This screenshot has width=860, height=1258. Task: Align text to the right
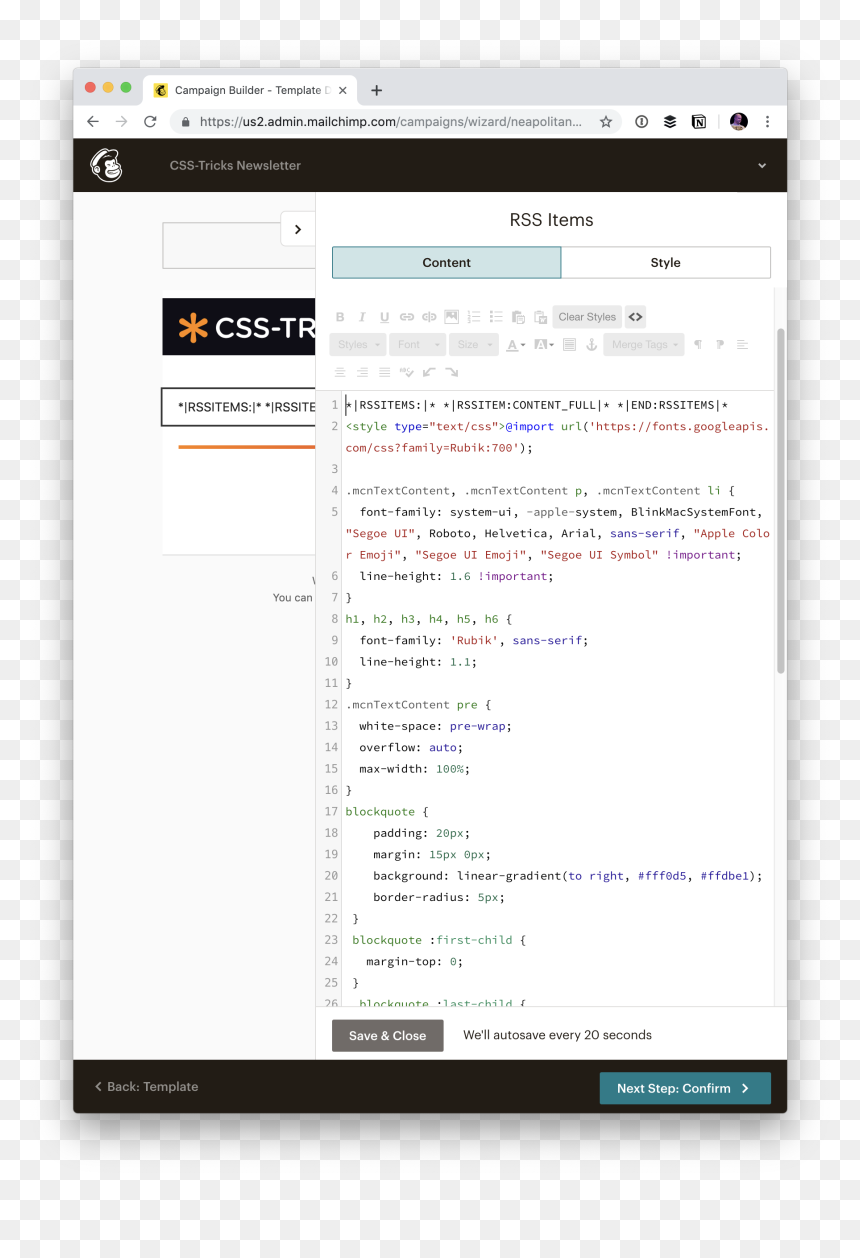point(362,372)
